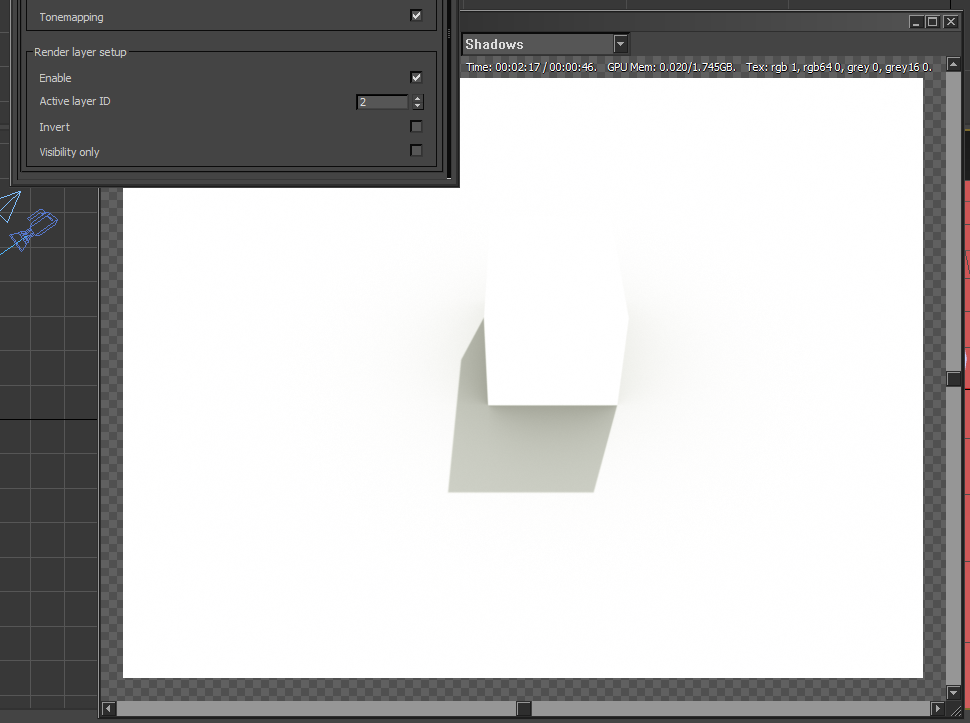
Task: Click the vertical scrollbar up arrow
Action: tap(953, 64)
